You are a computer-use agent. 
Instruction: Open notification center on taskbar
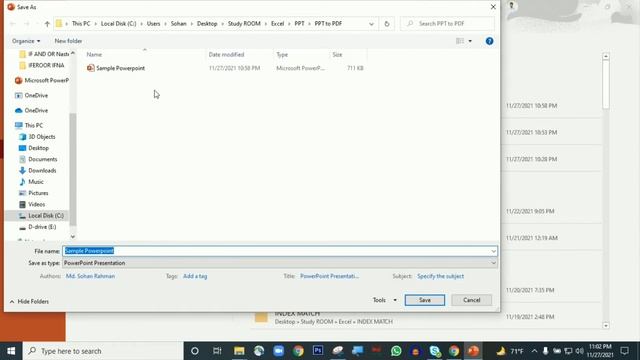(x=624, y=351)
